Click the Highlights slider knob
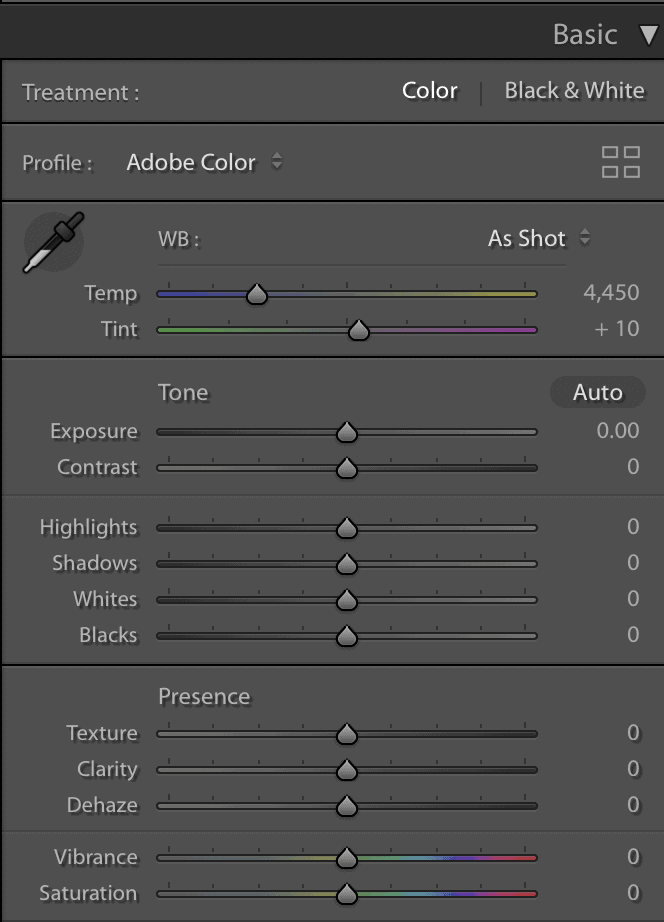 coord(347,528)
